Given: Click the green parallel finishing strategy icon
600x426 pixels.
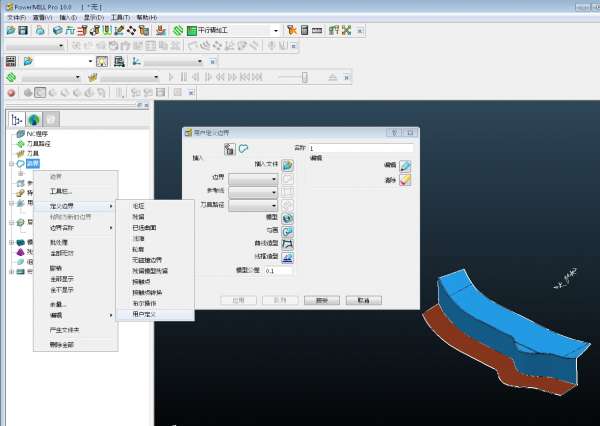Looking at the screenshot, I should 191,30.
